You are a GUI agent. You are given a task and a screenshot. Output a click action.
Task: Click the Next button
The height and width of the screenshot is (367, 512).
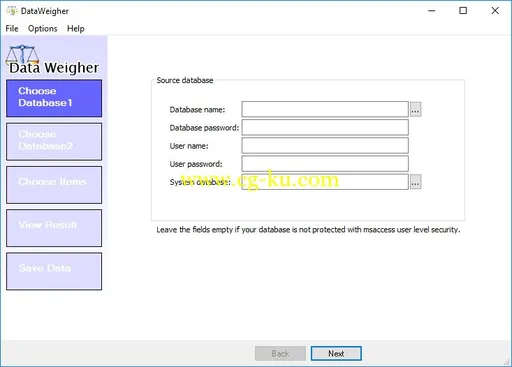coord(336,353)
